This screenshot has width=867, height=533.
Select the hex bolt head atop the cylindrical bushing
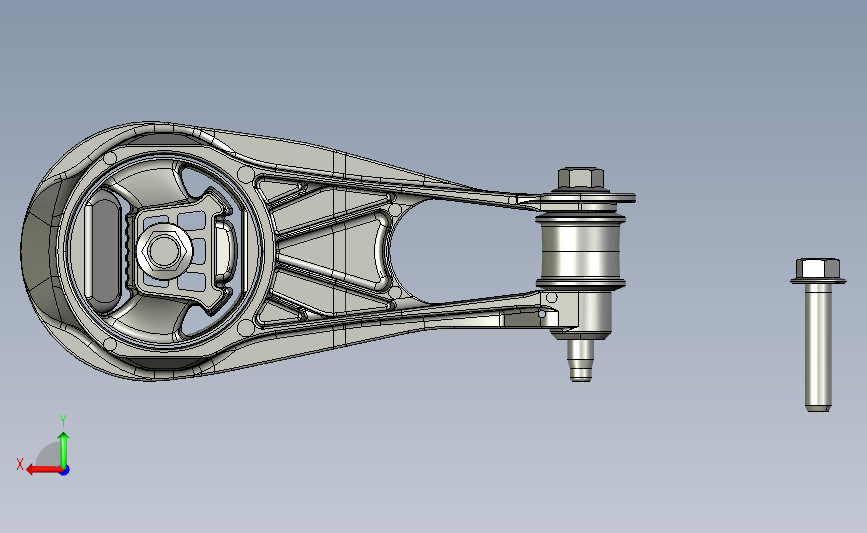point(581,179)
